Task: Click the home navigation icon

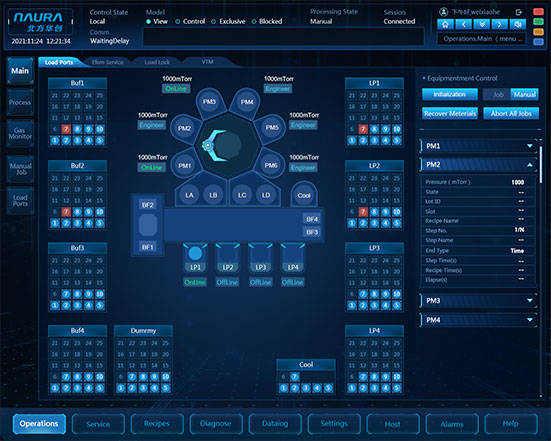Action: tap(445, 24)
